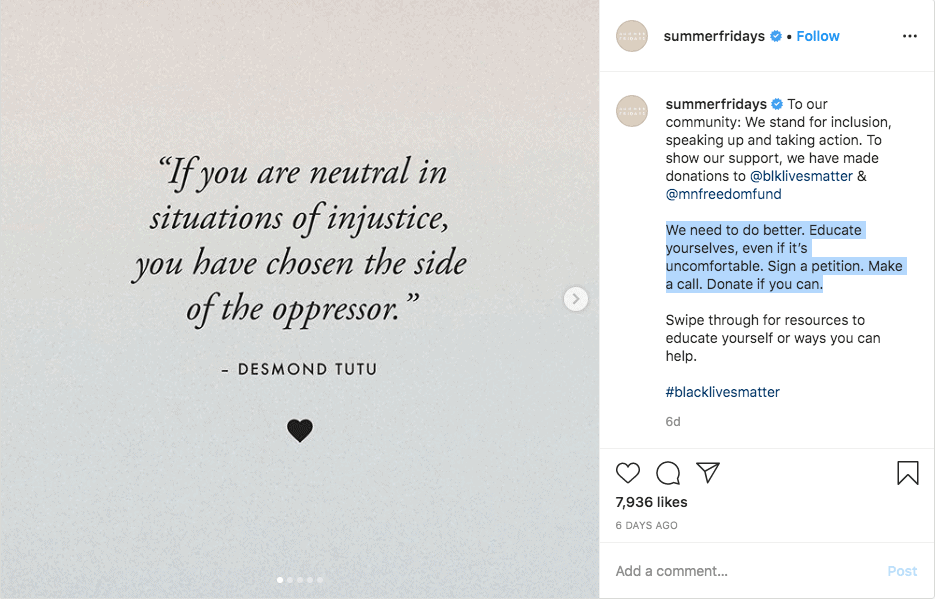The image size is (935, 599).
Task: Click the 6d timestamp under caption
Action: 673,421
